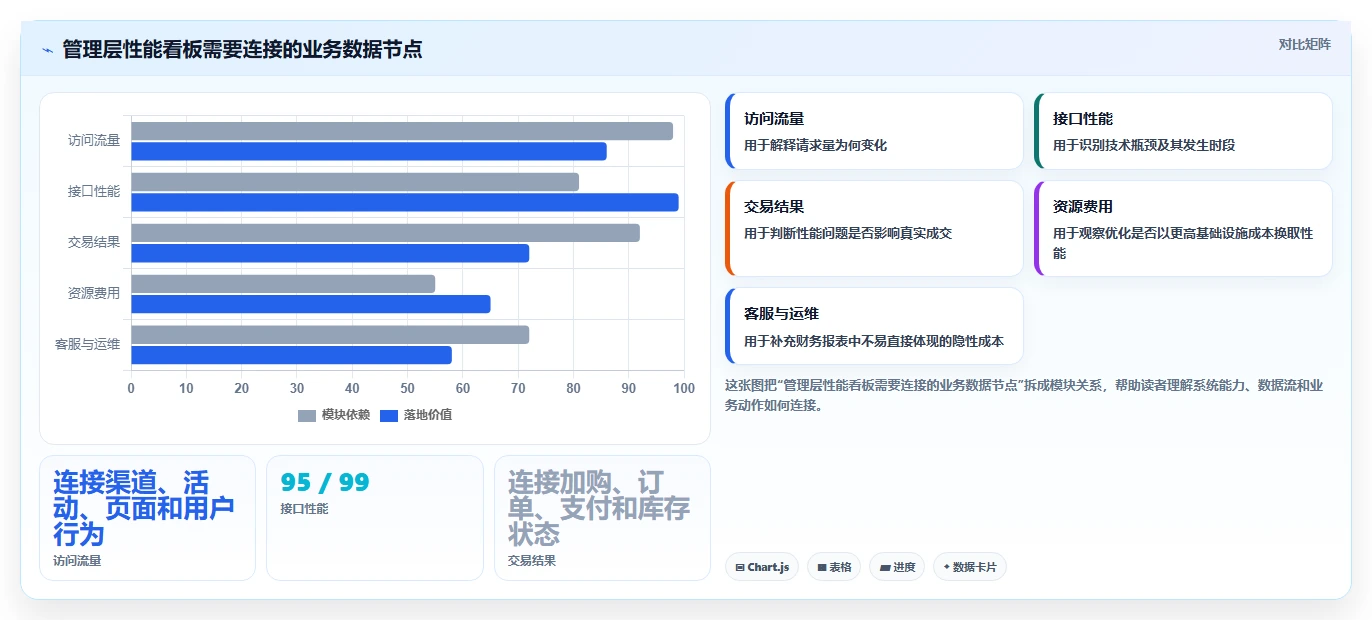
Task: Click the 95 / 99 接口性能 stat card
Action: tap(375, 518)
